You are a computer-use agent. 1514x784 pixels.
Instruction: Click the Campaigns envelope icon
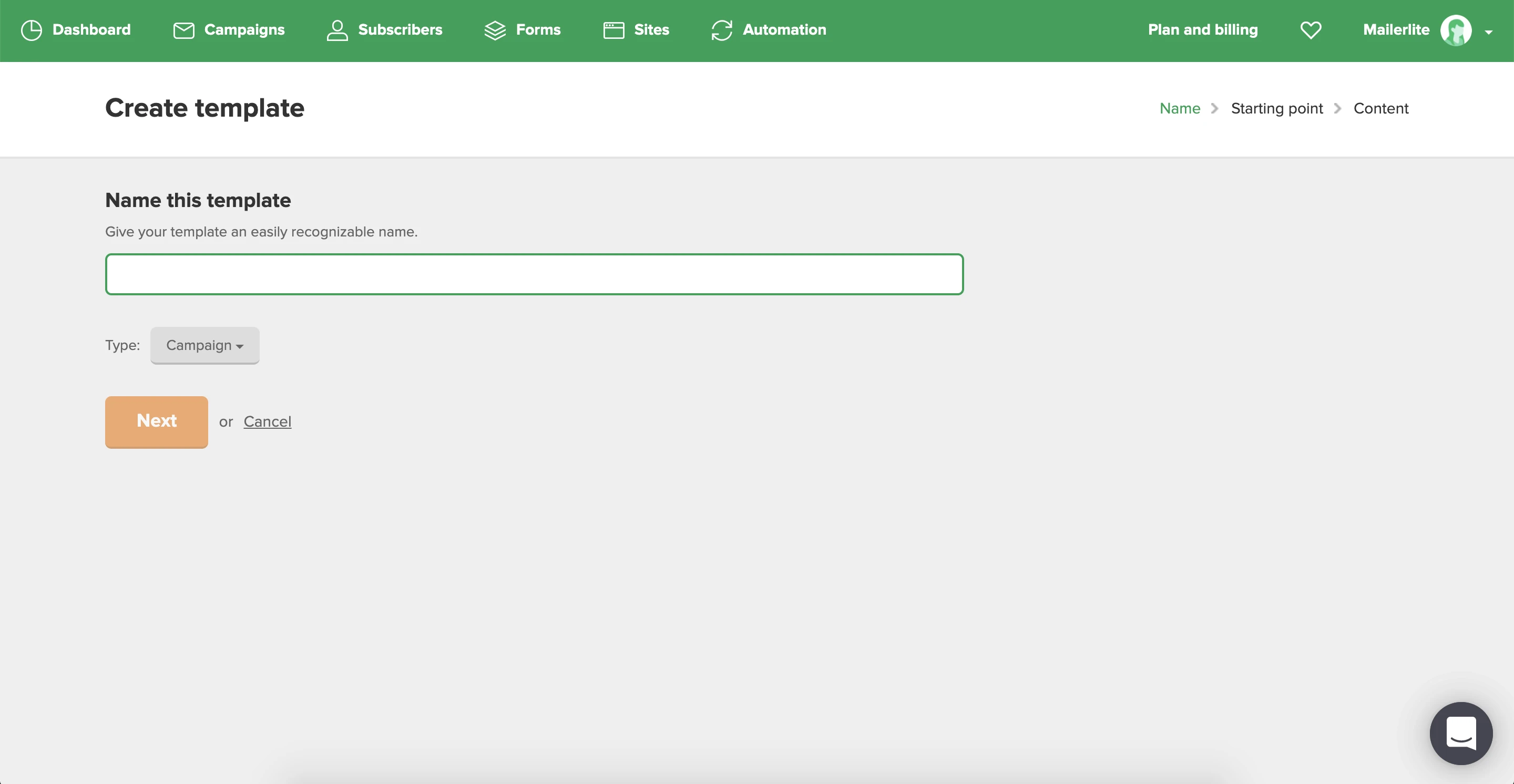(183, 30)
